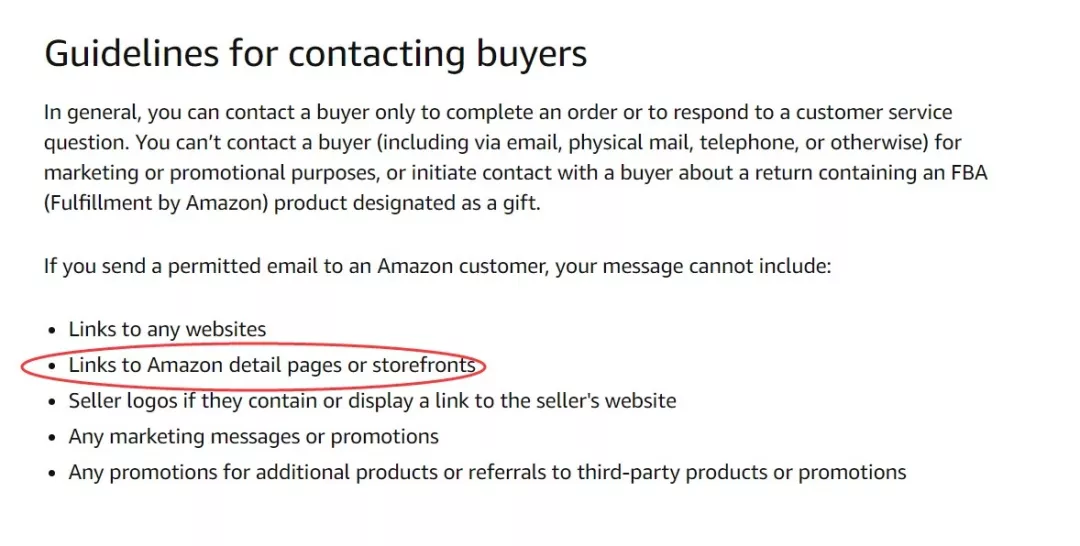Select the "Links to any websites" list item
Screen dimensions: 1080x546
click(x=167, y=329)
